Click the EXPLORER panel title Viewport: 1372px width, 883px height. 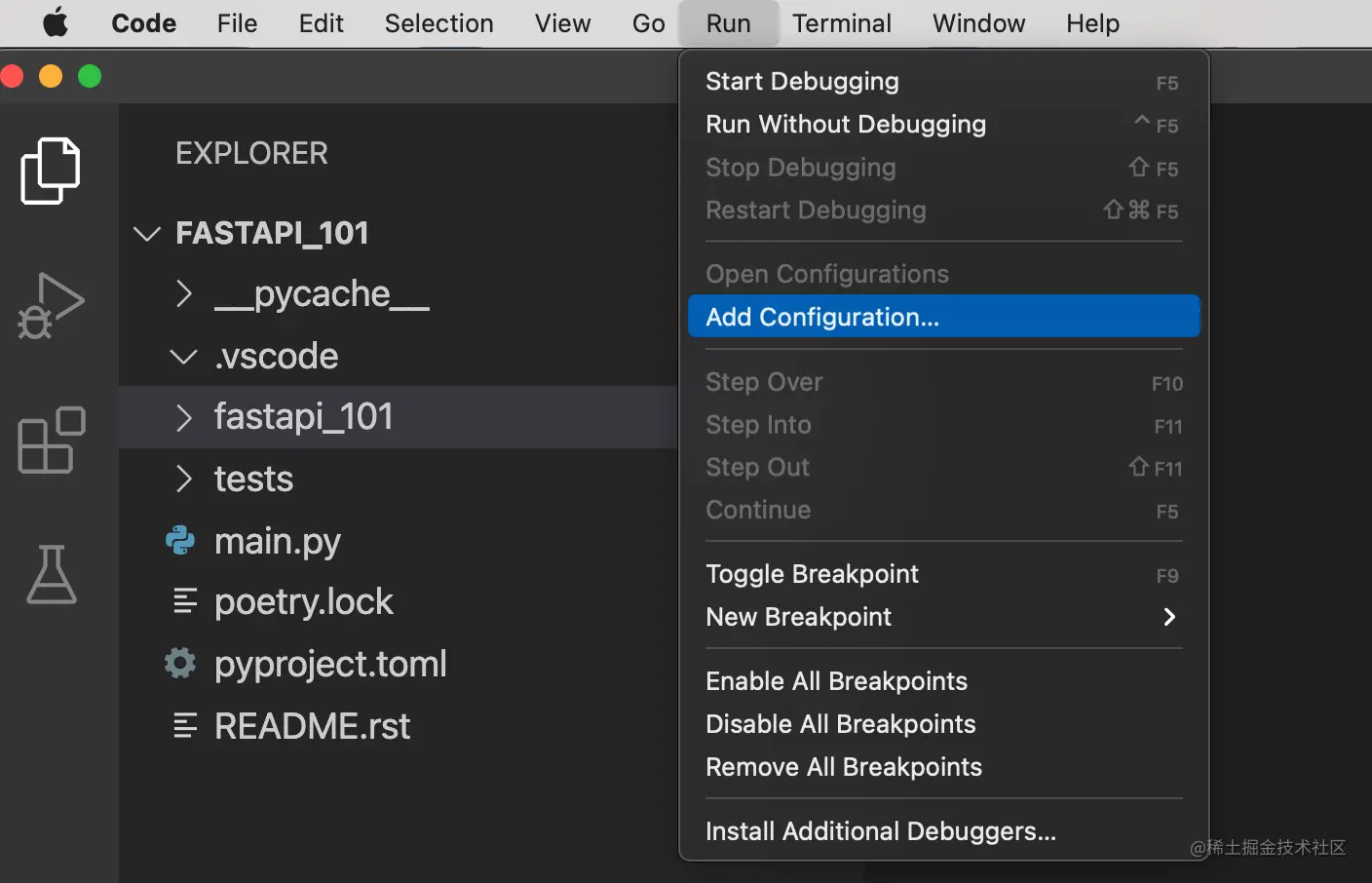click(251, 153)
